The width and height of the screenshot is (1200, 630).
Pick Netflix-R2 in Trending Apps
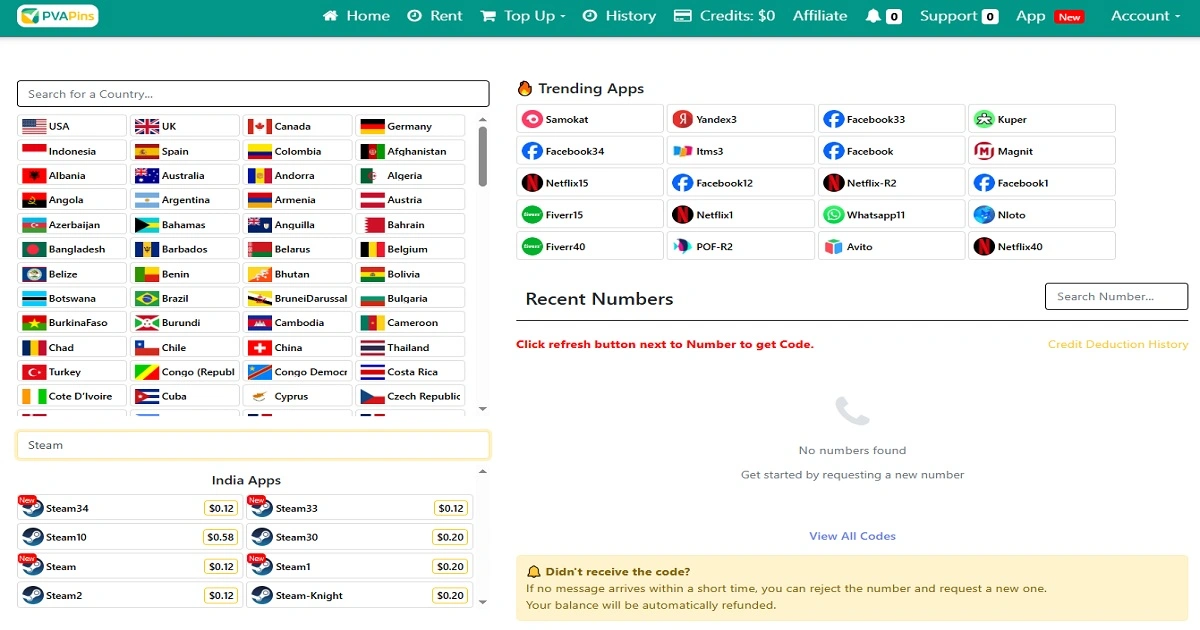(x=891, y=183)
